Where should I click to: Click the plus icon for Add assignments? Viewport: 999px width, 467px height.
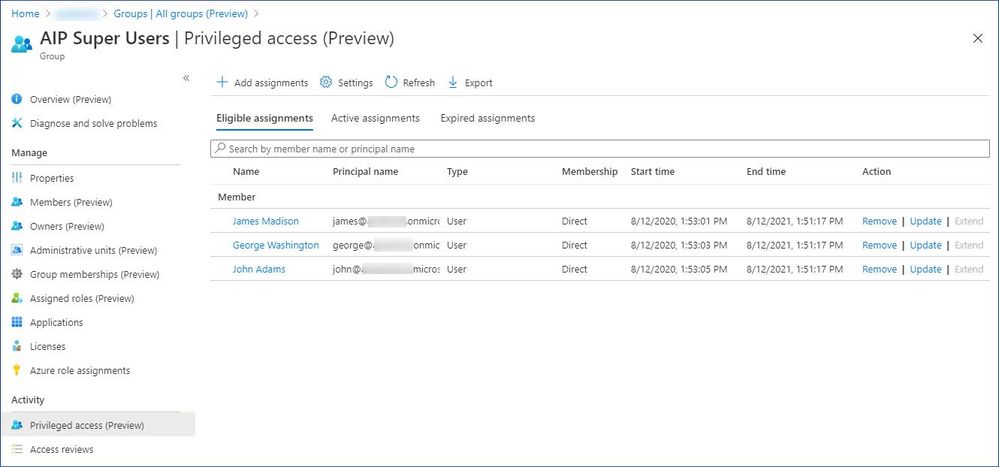pyautogui.click(x=222, y=82)
